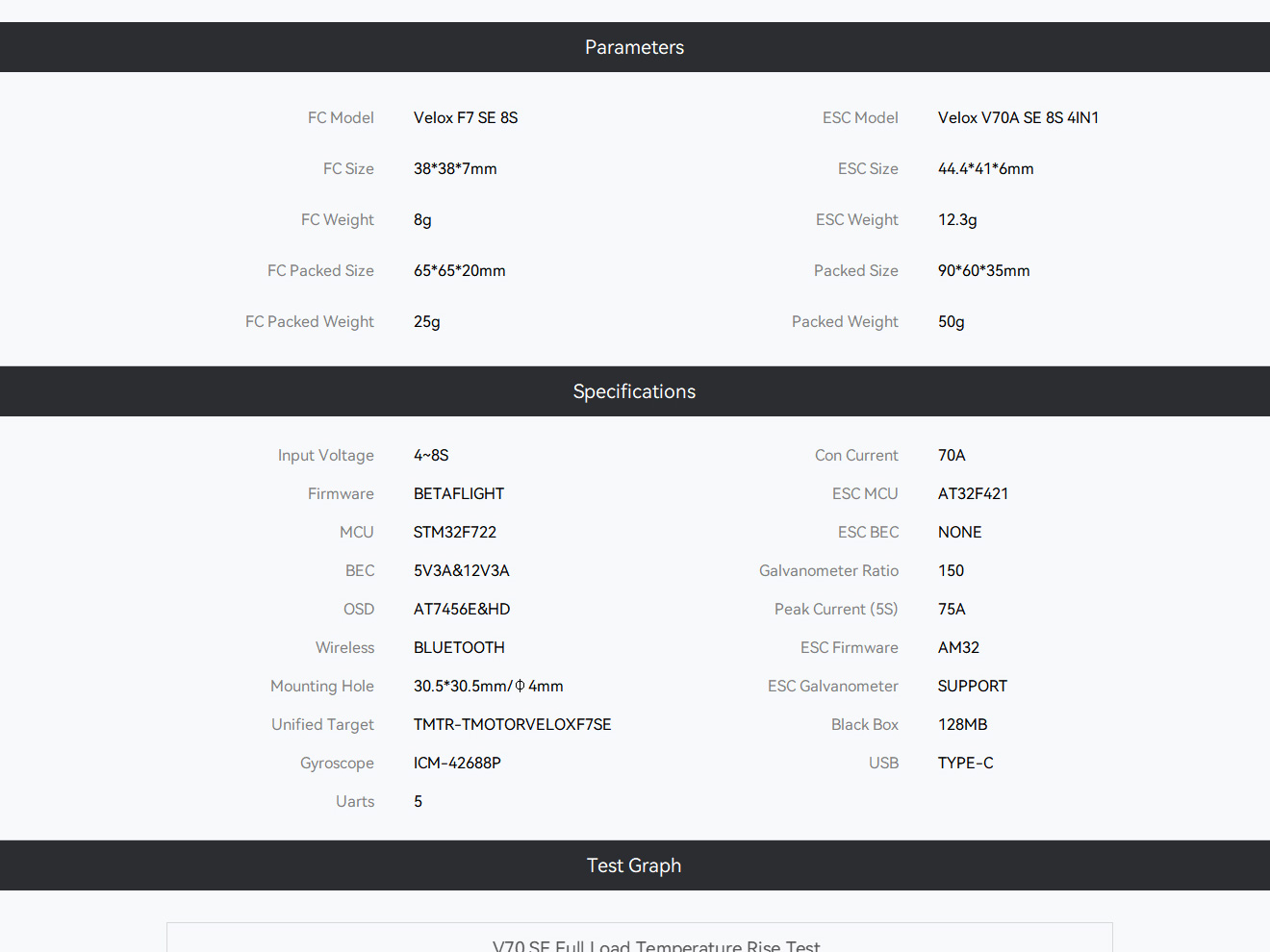Select the Gyroscope value ICM-42688P
Image resolution: width=1270 pixels, height=952 pixels.
click(457, 763)
